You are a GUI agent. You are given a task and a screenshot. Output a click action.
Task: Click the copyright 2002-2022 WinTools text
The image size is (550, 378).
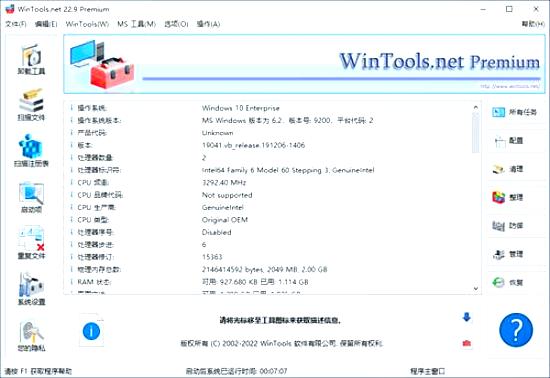tap(281, 343)
